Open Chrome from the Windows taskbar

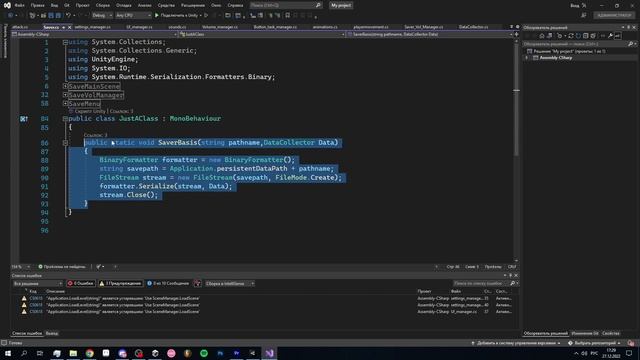coord(89,353)
